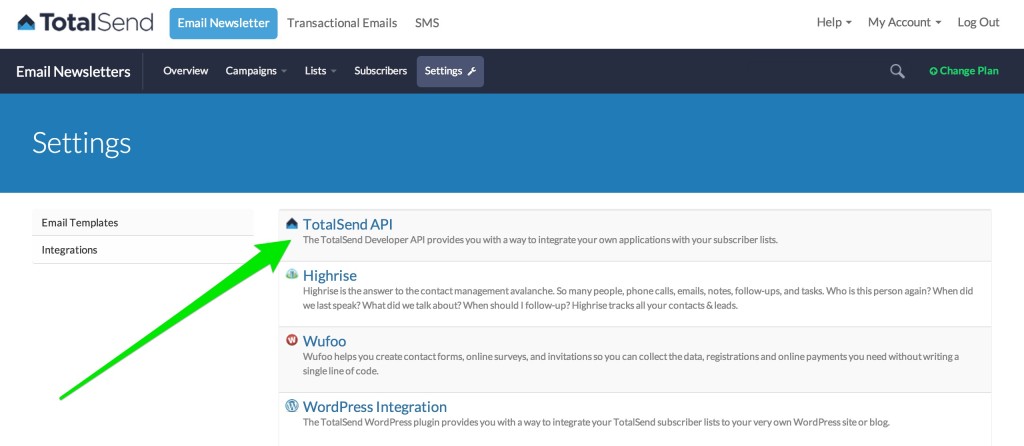Viewport: 1024px width, 446px height.
Task: Click the Email Newsletters heading
Action: click(x=73, y=72)
